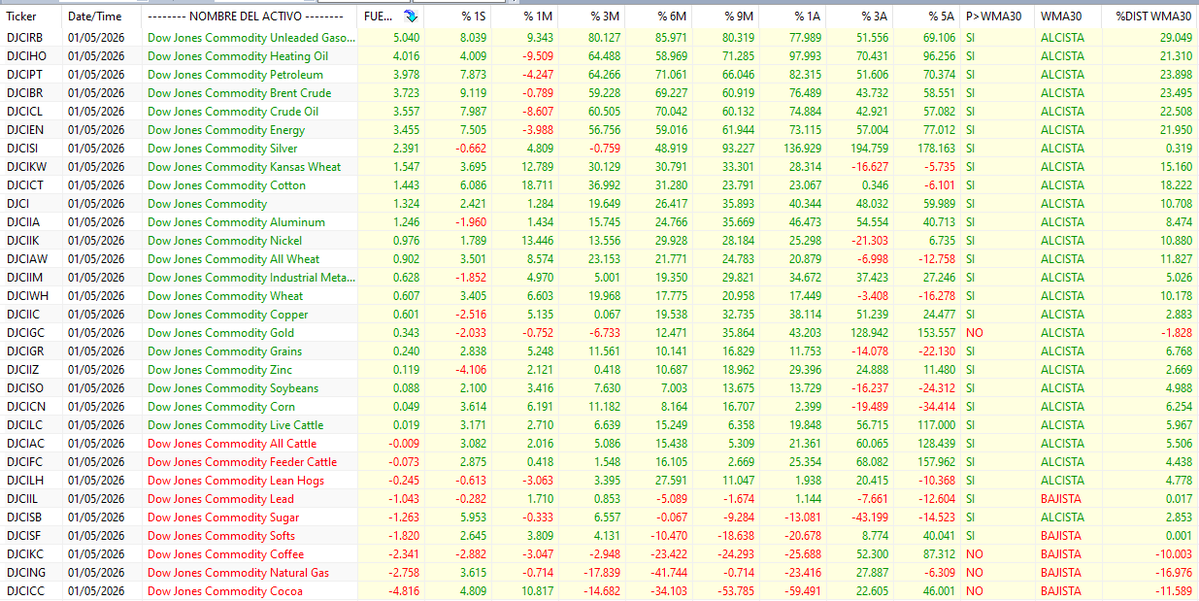
Task: Select Dow Jones Commodity Corn name
Action: [x=222, y=407]
